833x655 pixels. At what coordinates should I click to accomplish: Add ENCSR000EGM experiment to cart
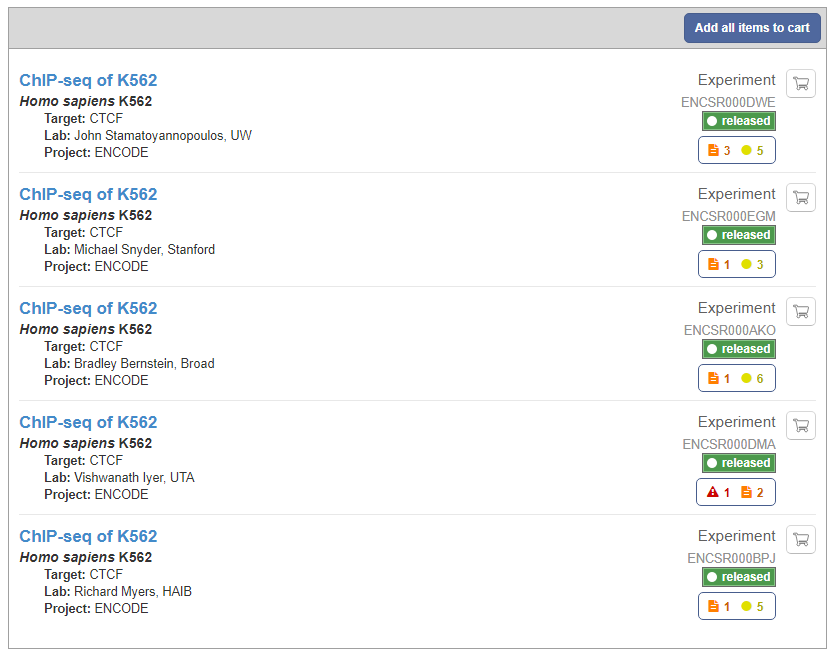[801, 198]
